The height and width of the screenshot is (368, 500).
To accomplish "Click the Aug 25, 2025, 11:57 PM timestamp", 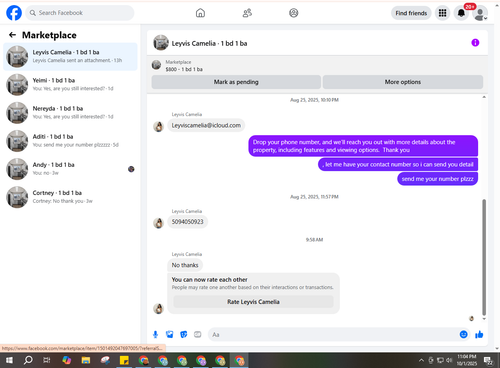I will [314, 197].
